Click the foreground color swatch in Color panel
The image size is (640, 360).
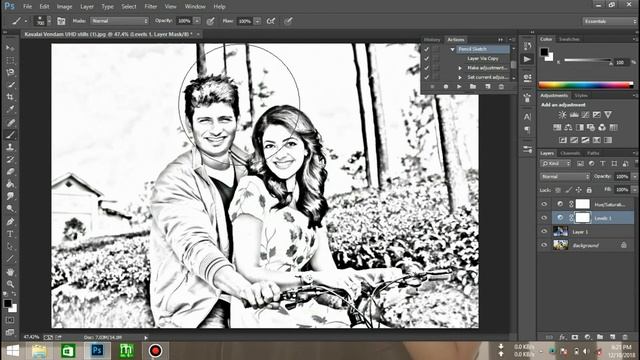(x=544, y=52)
